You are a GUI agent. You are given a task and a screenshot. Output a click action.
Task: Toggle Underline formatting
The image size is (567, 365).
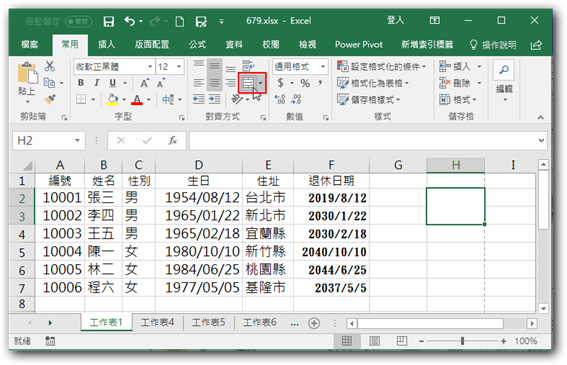click(x=112, y=83)
